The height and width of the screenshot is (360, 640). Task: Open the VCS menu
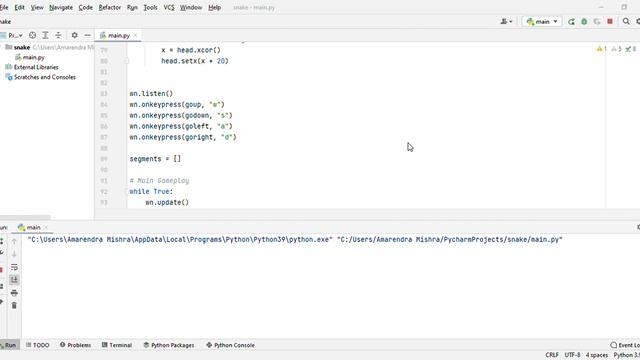tap(169, 7)
